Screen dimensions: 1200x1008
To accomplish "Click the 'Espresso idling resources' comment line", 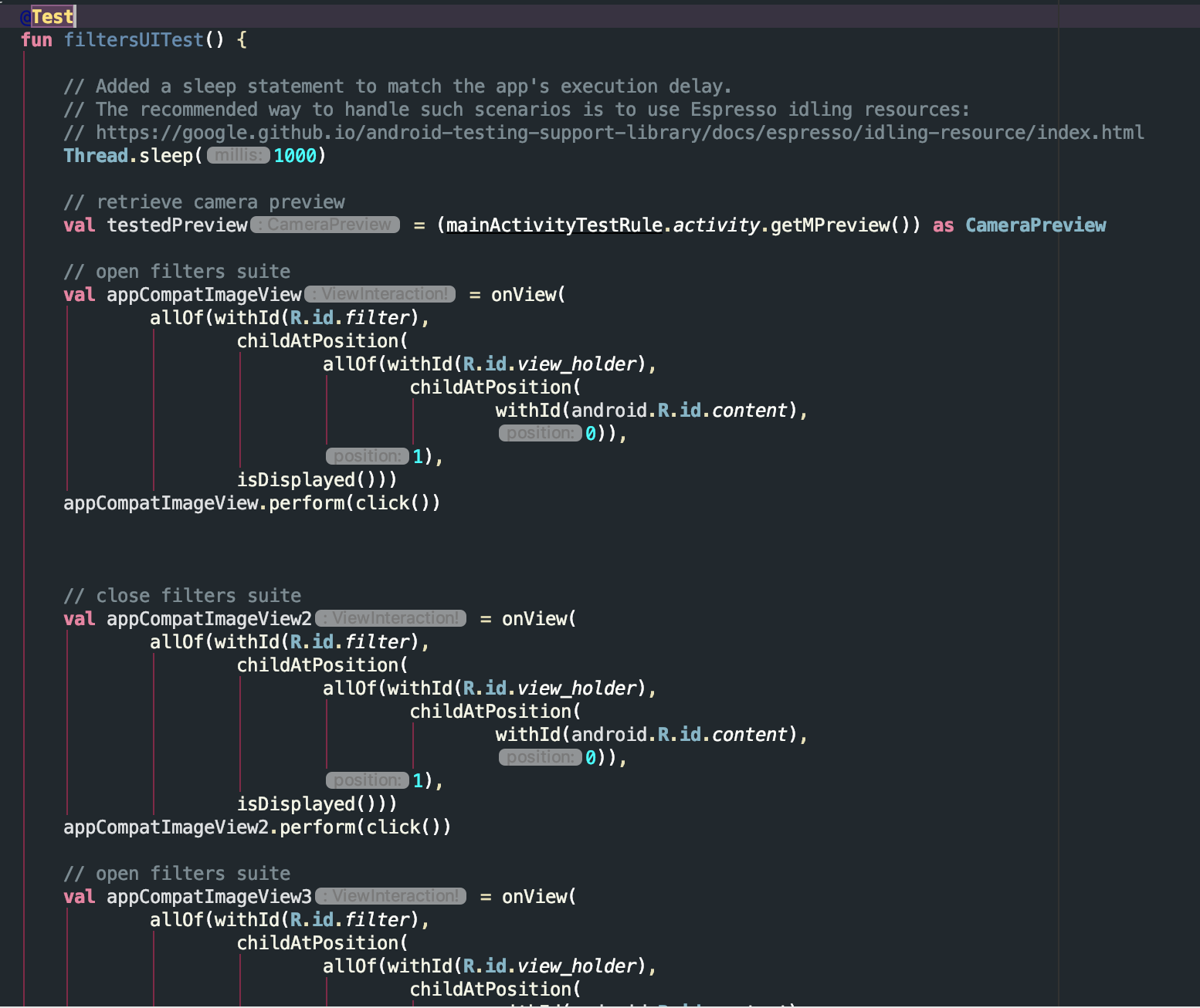I will click(517, 109).
